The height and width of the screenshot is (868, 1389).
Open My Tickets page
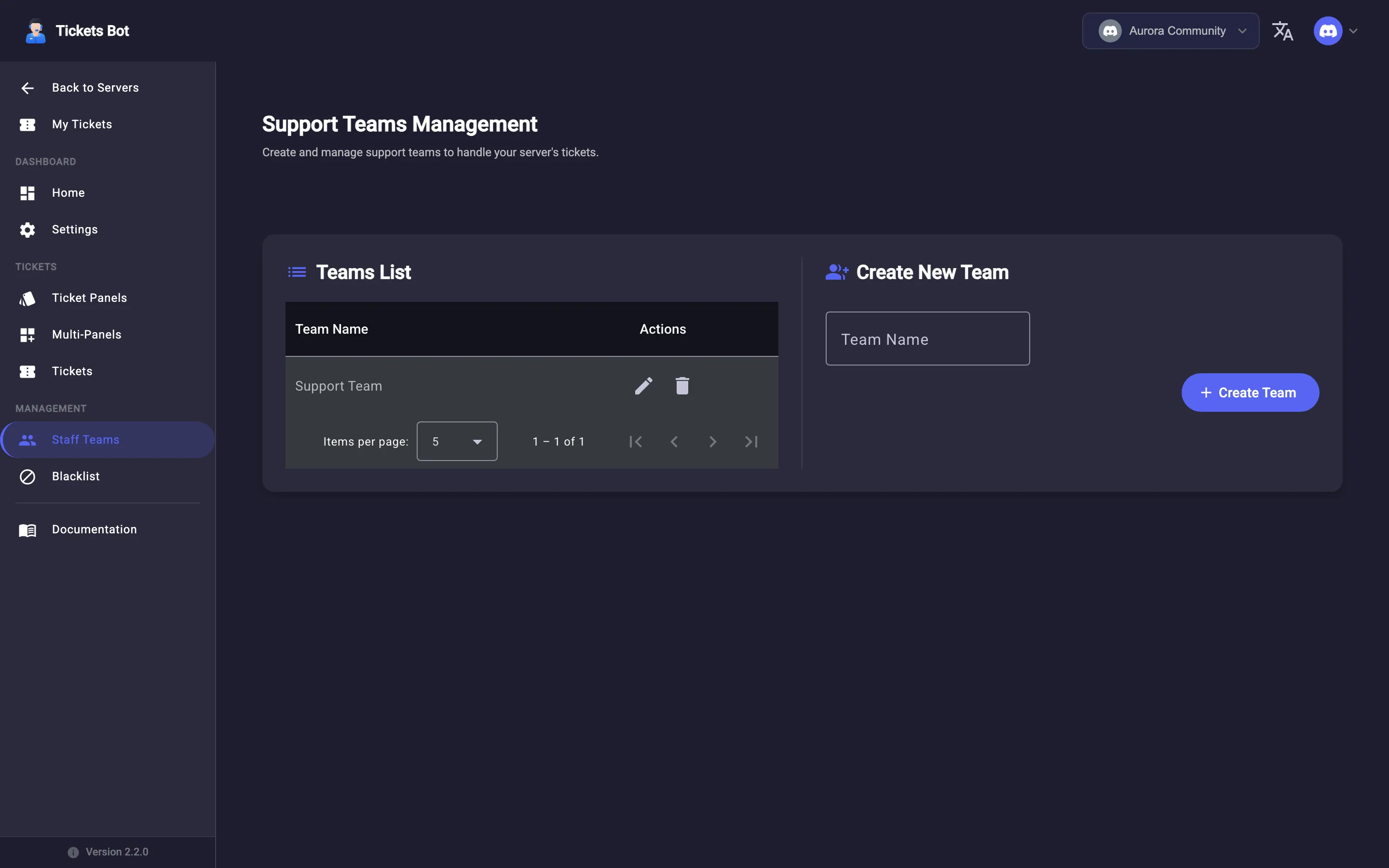108,124
